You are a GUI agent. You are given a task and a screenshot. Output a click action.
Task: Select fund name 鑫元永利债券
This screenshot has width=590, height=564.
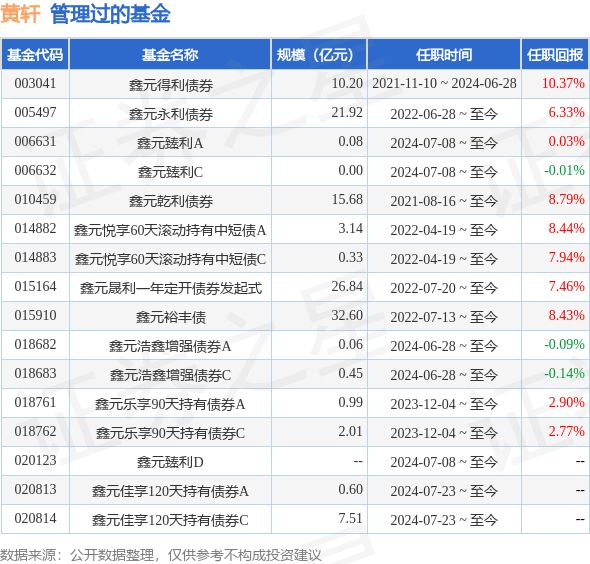pos(171,114)
